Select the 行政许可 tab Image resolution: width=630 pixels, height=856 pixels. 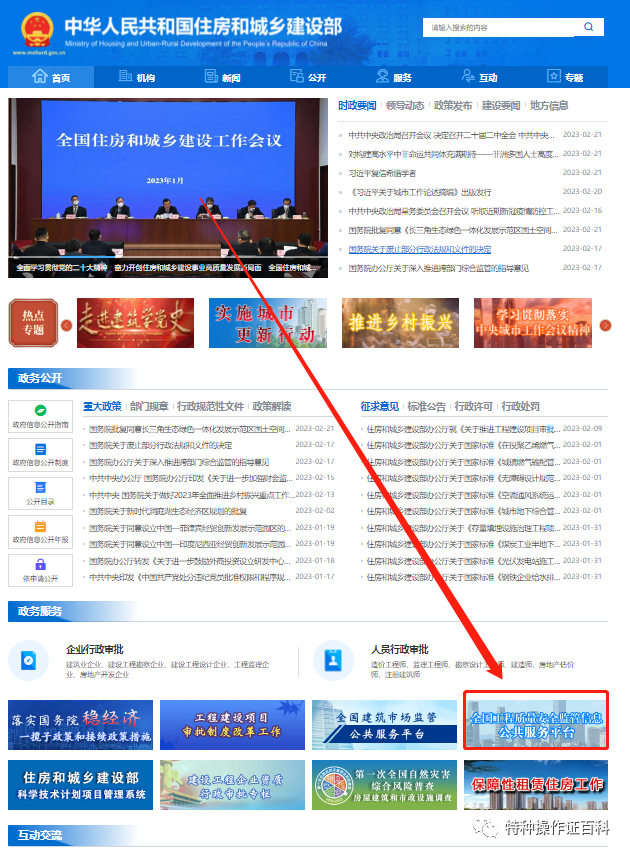coord(474,406)
